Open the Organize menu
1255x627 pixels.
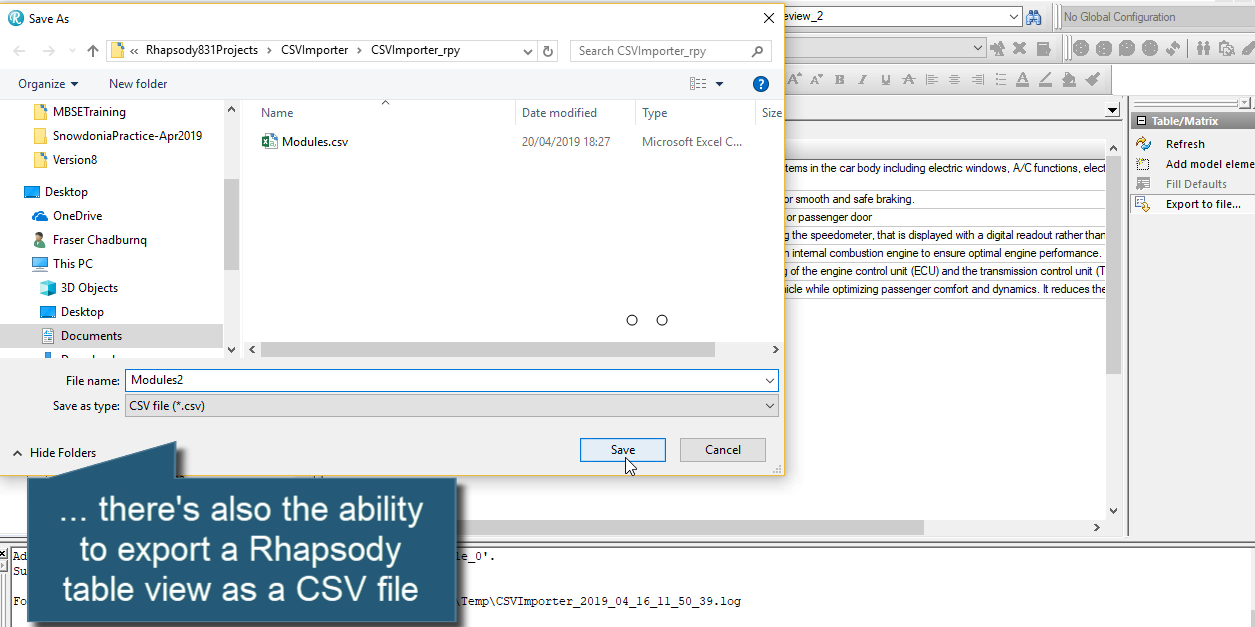pos(45,84)
